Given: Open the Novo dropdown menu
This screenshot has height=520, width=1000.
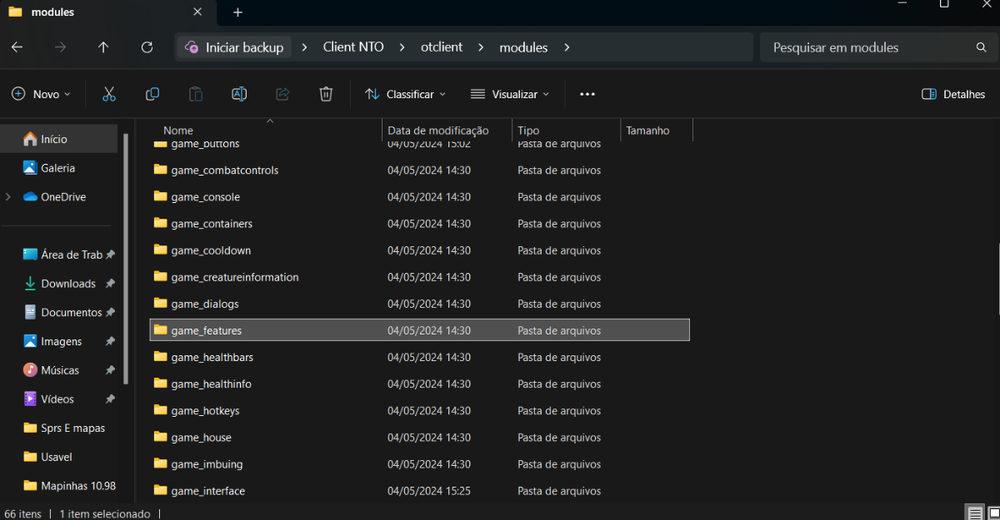Looking at the screenshot, I should pyautogui.click(x=41, y=94).
